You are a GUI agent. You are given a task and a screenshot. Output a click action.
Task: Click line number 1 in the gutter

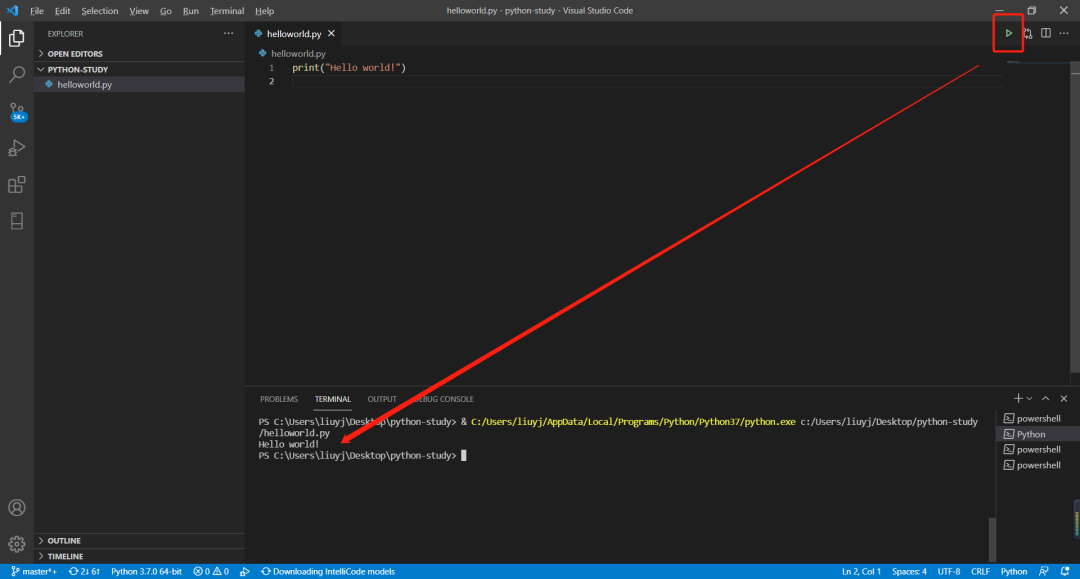coord(271,67)
